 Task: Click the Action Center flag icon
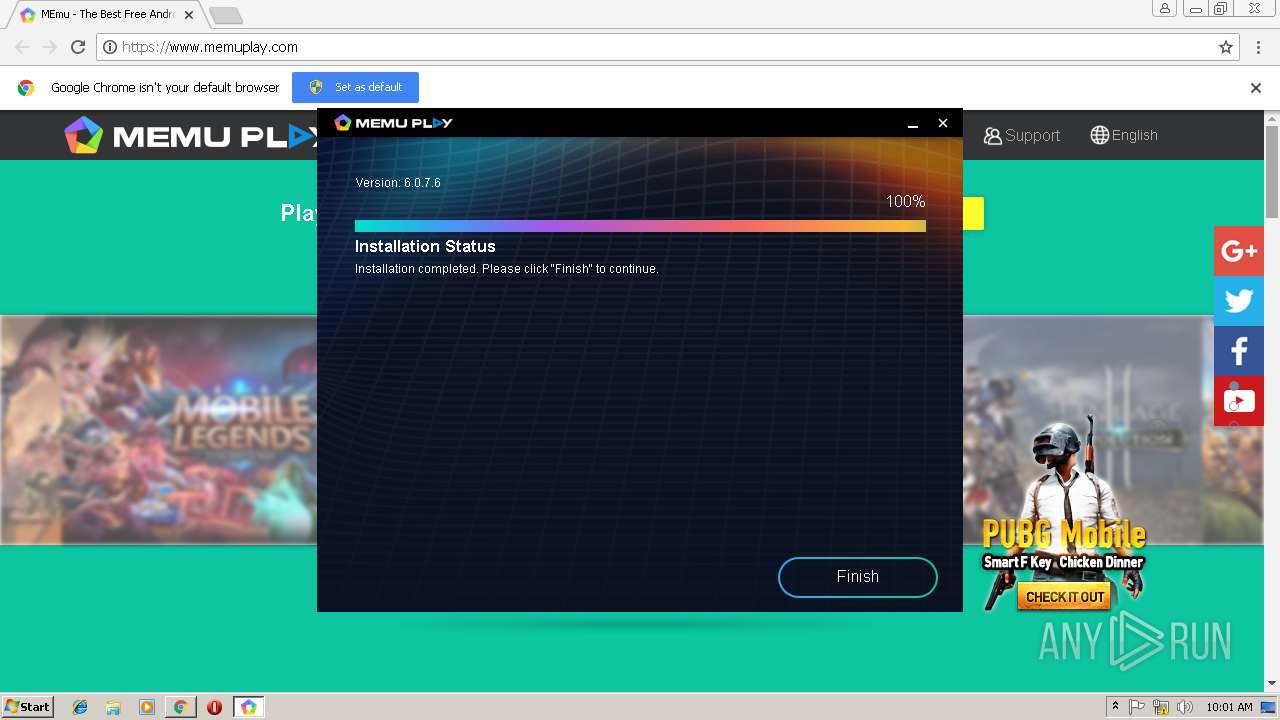pyautogui.click(x=1137, y=707)
